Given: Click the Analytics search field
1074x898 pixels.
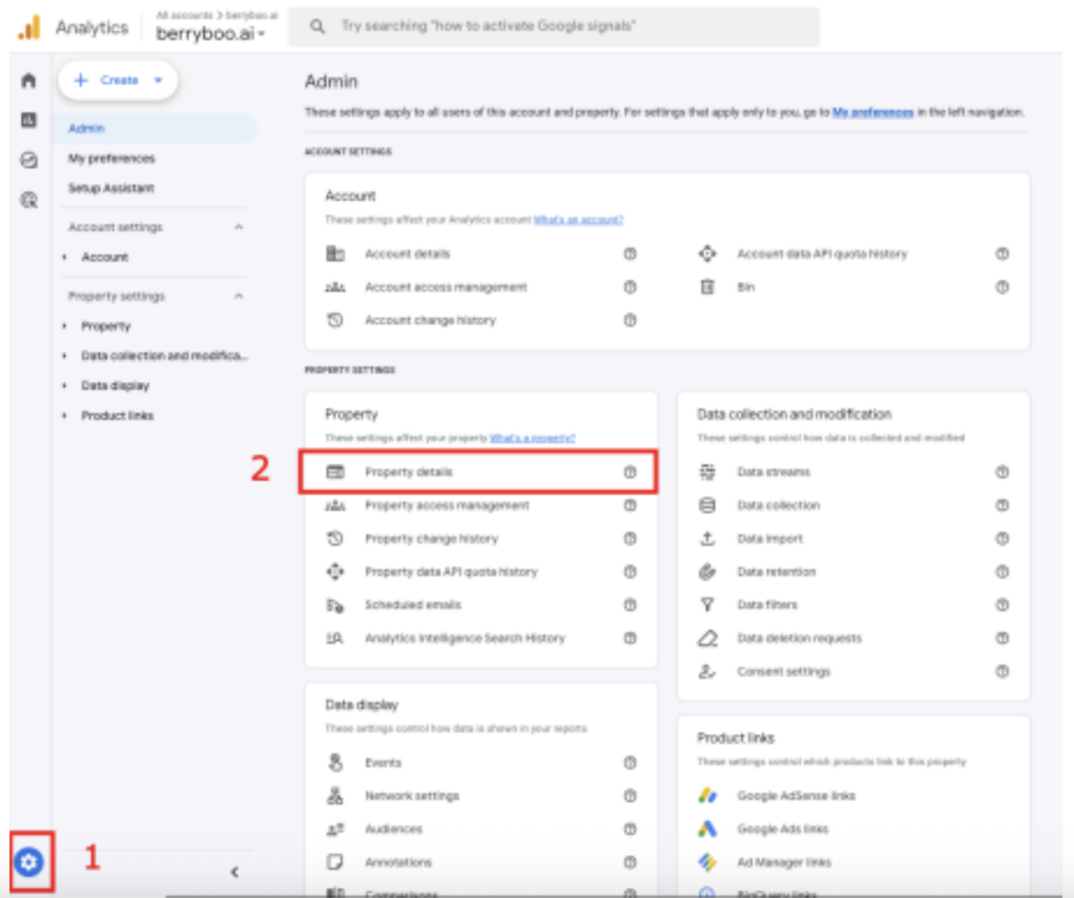Looking at the screenshot, I should (x=554, y=27).
